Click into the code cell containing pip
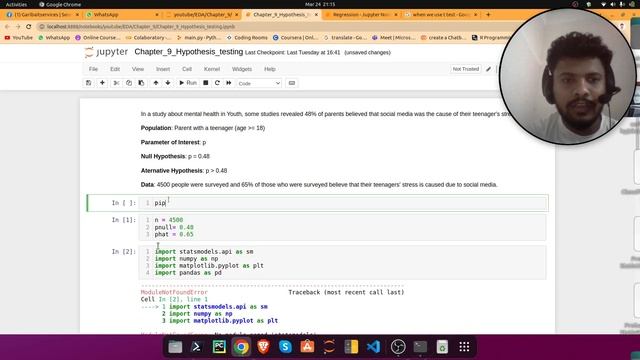Image resolution: width=640 pixels, height=360 pixels. pyautogui.click(x=342, y=203)
